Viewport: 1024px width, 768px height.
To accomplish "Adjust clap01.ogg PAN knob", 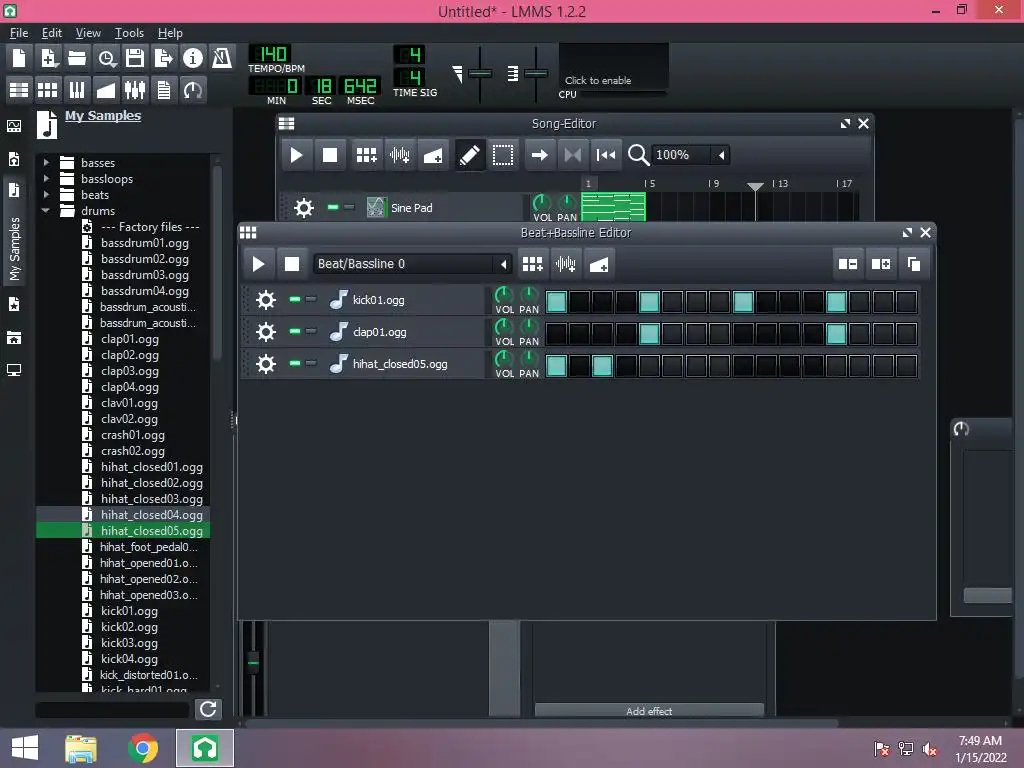I will coord(528,327).
